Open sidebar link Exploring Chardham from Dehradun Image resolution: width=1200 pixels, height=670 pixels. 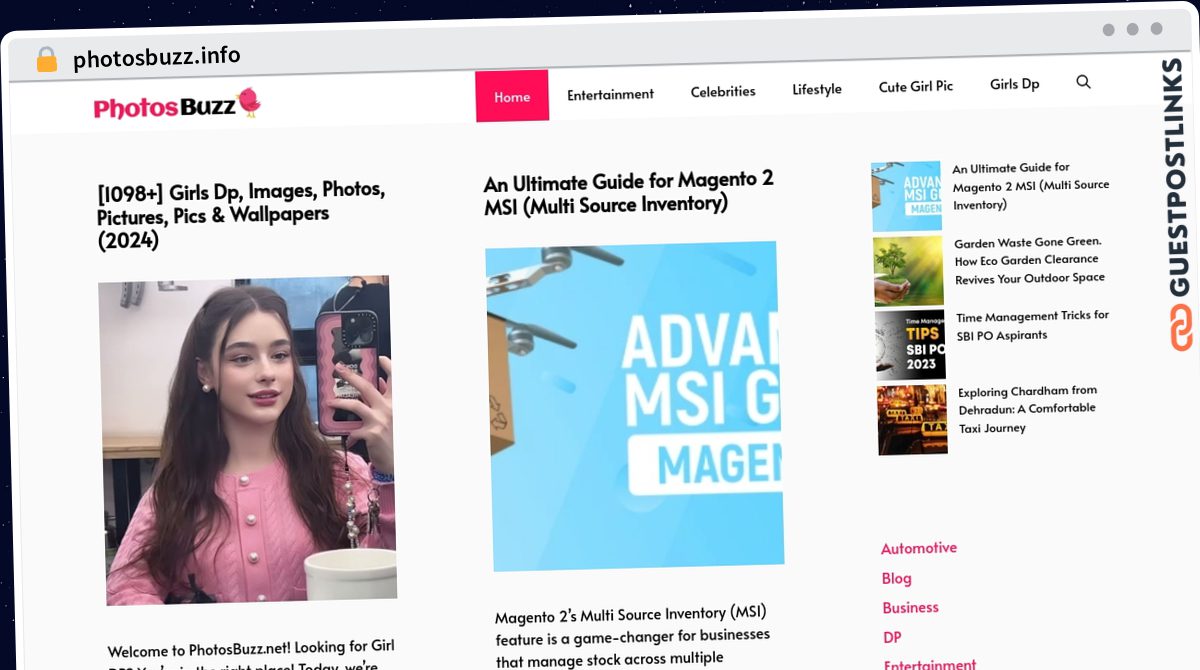point(1028,409)
